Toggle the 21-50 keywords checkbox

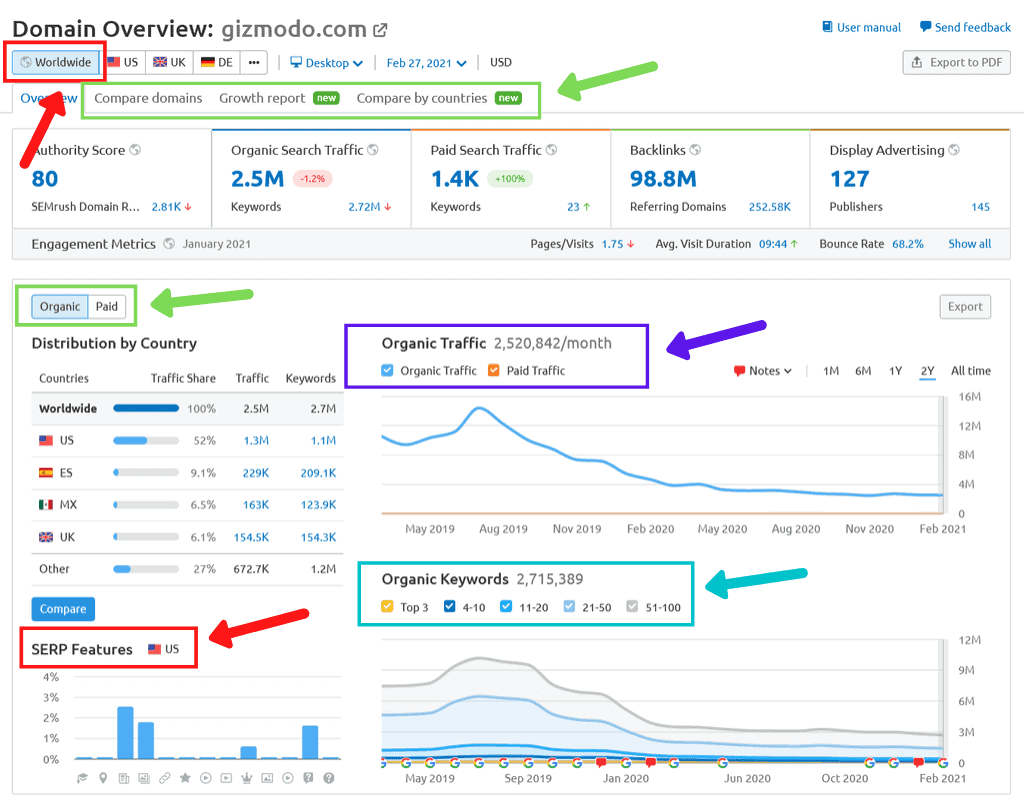coord(569,607)
